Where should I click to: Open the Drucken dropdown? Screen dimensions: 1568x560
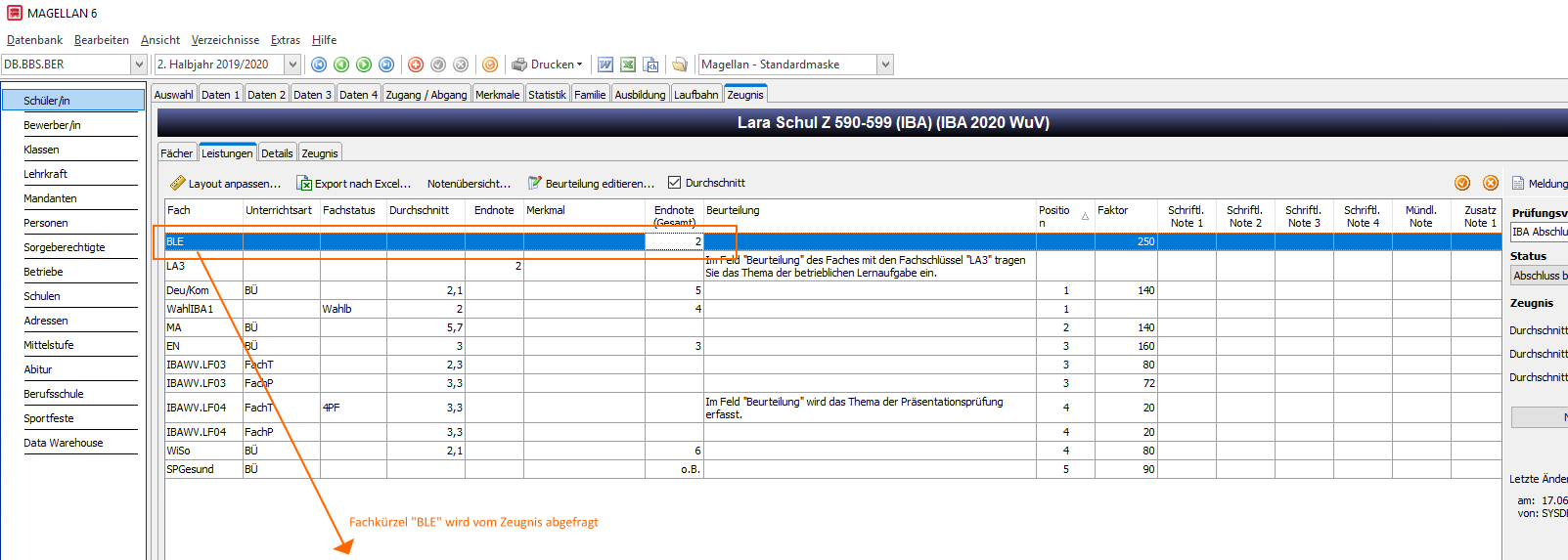tap(548, 65)
